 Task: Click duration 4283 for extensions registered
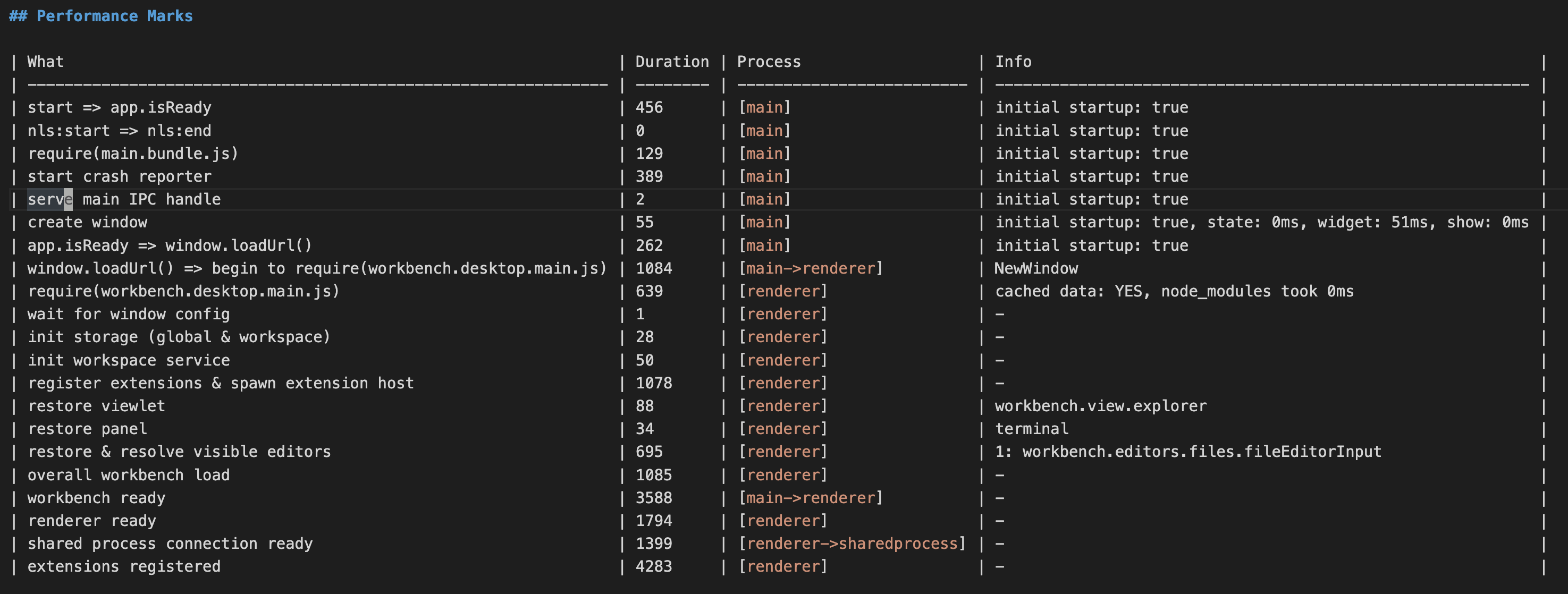coord(653,566)
